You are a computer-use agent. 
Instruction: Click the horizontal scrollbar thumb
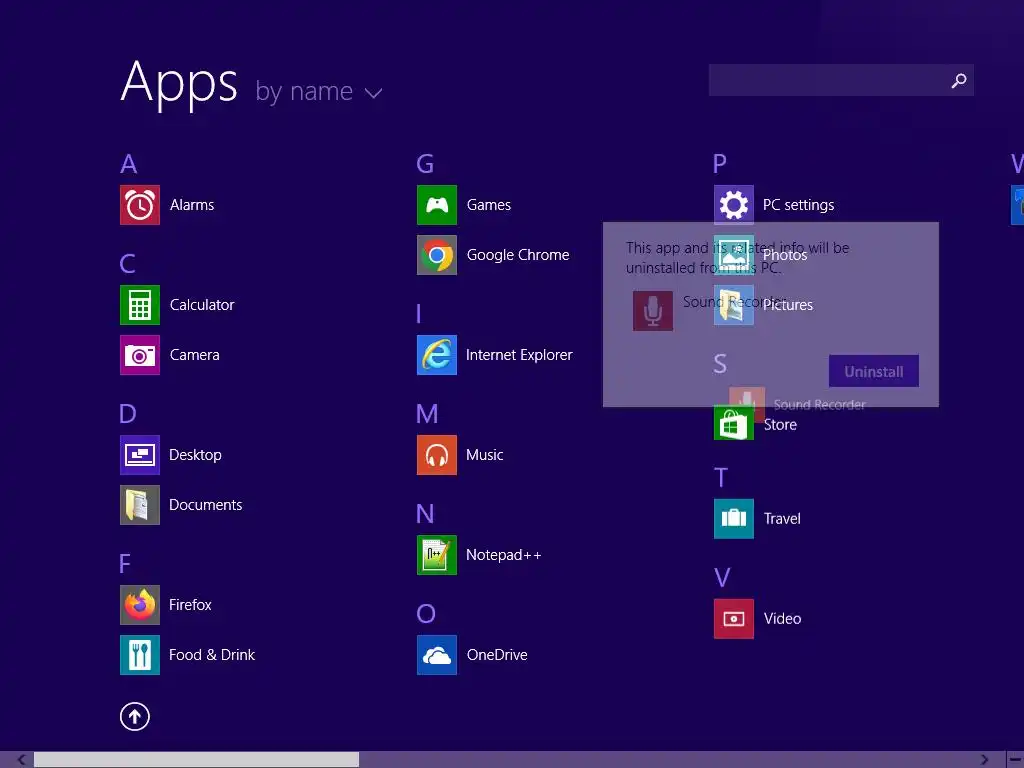point(197,760)
